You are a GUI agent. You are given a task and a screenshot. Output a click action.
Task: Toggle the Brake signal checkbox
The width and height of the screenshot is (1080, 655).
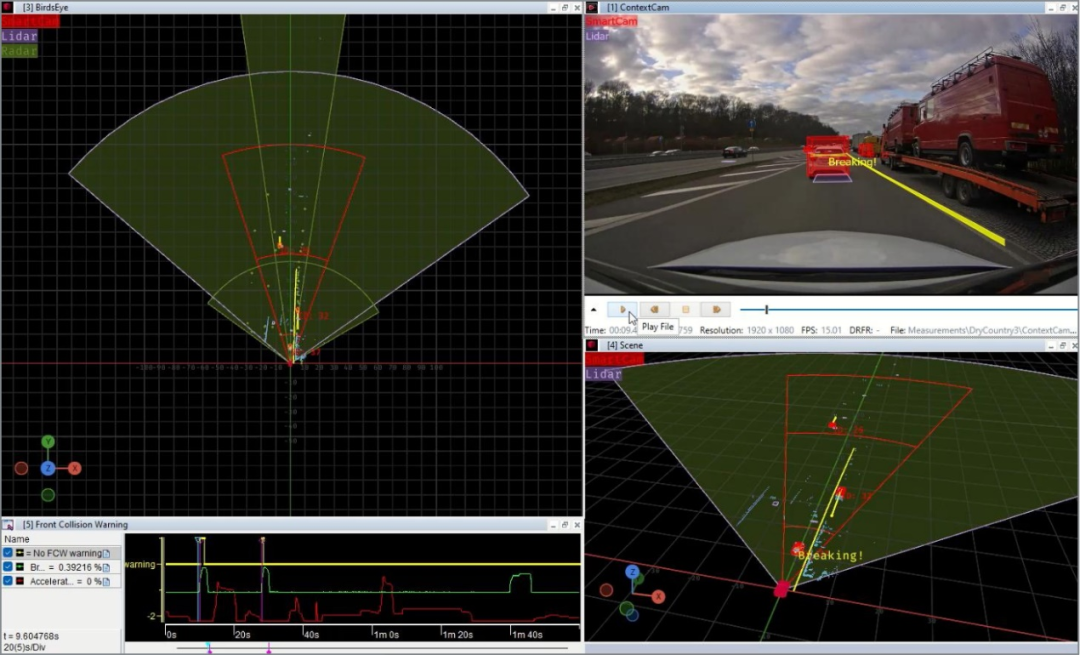8,567
